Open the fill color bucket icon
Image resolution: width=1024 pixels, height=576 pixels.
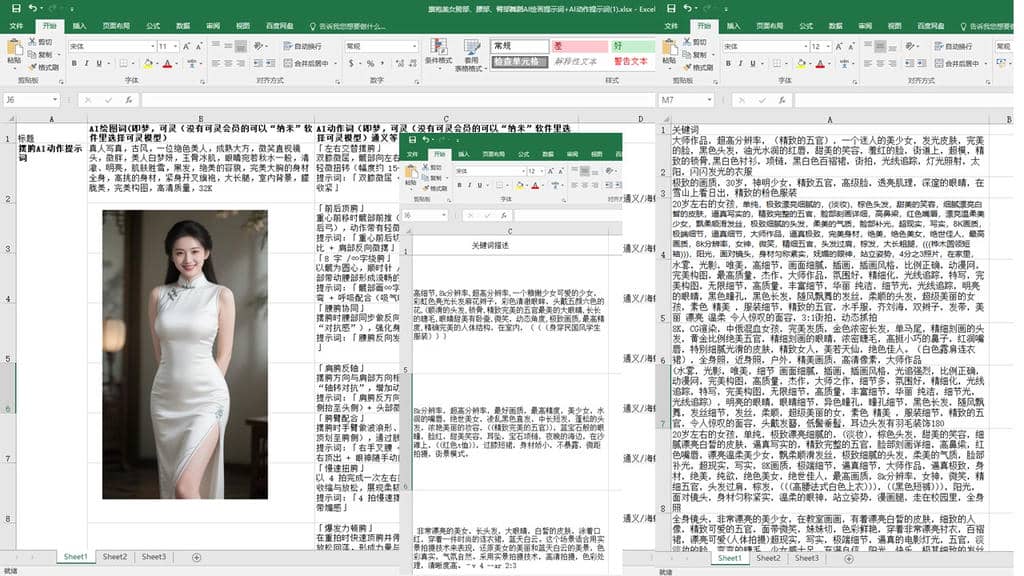148,64
